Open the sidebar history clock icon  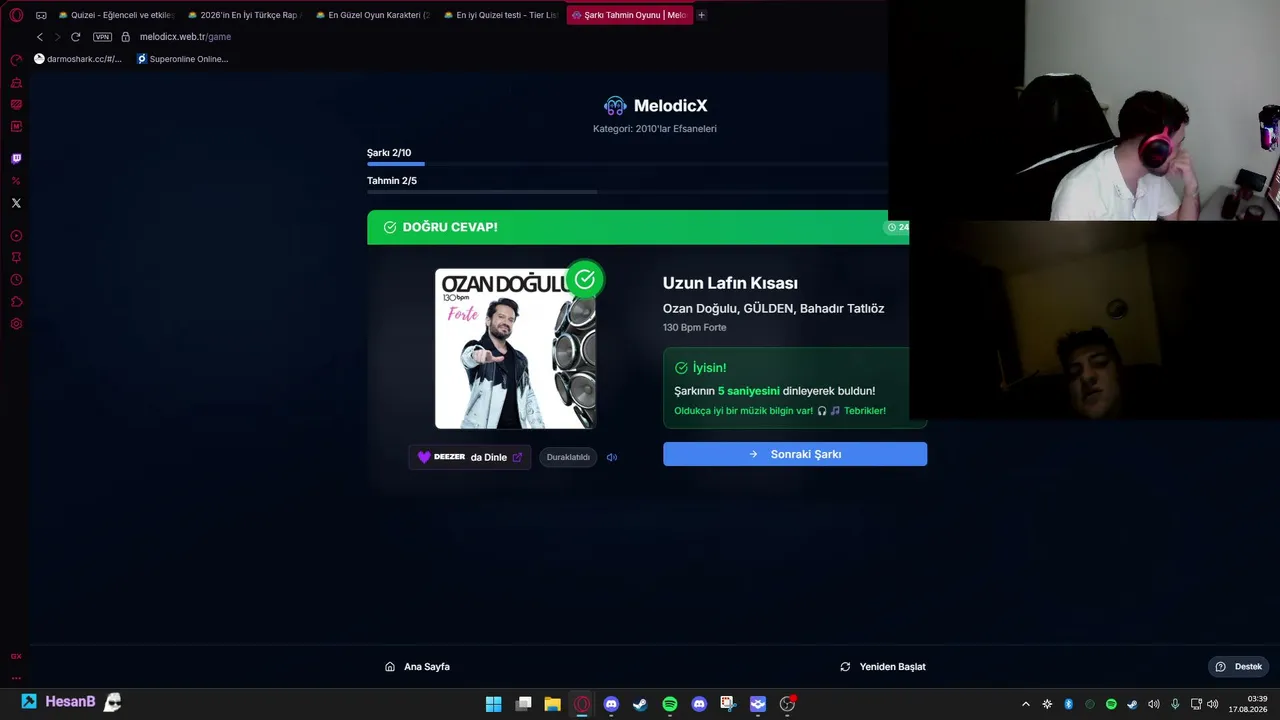pos(16,280)
